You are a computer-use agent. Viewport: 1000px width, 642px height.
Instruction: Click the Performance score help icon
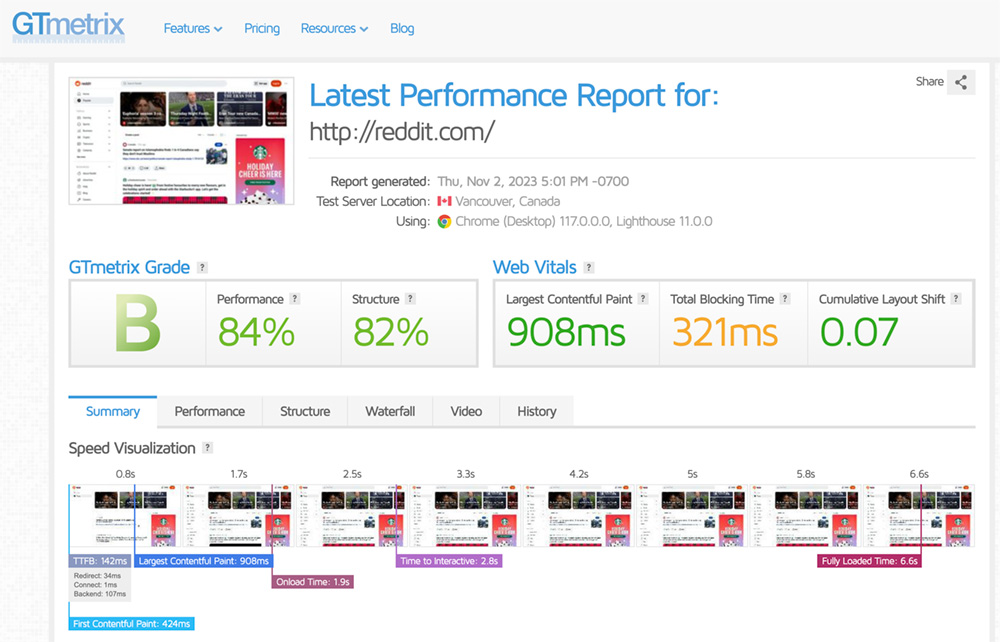pos(295,298)
